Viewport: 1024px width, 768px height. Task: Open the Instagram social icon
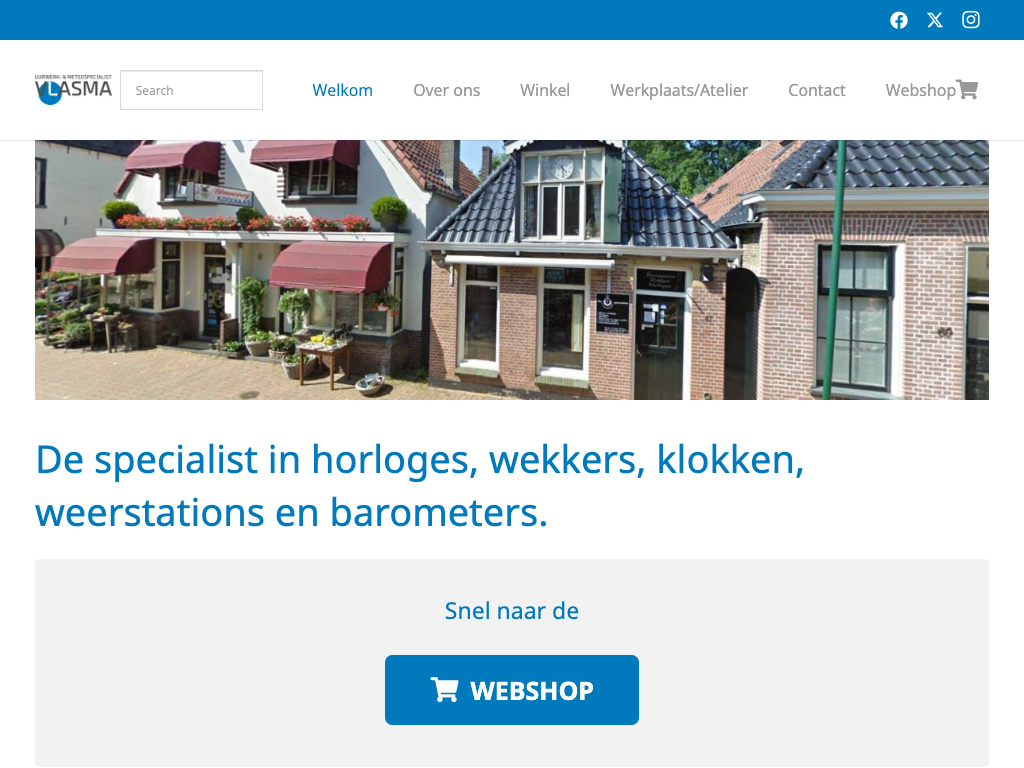coord(970,20)
